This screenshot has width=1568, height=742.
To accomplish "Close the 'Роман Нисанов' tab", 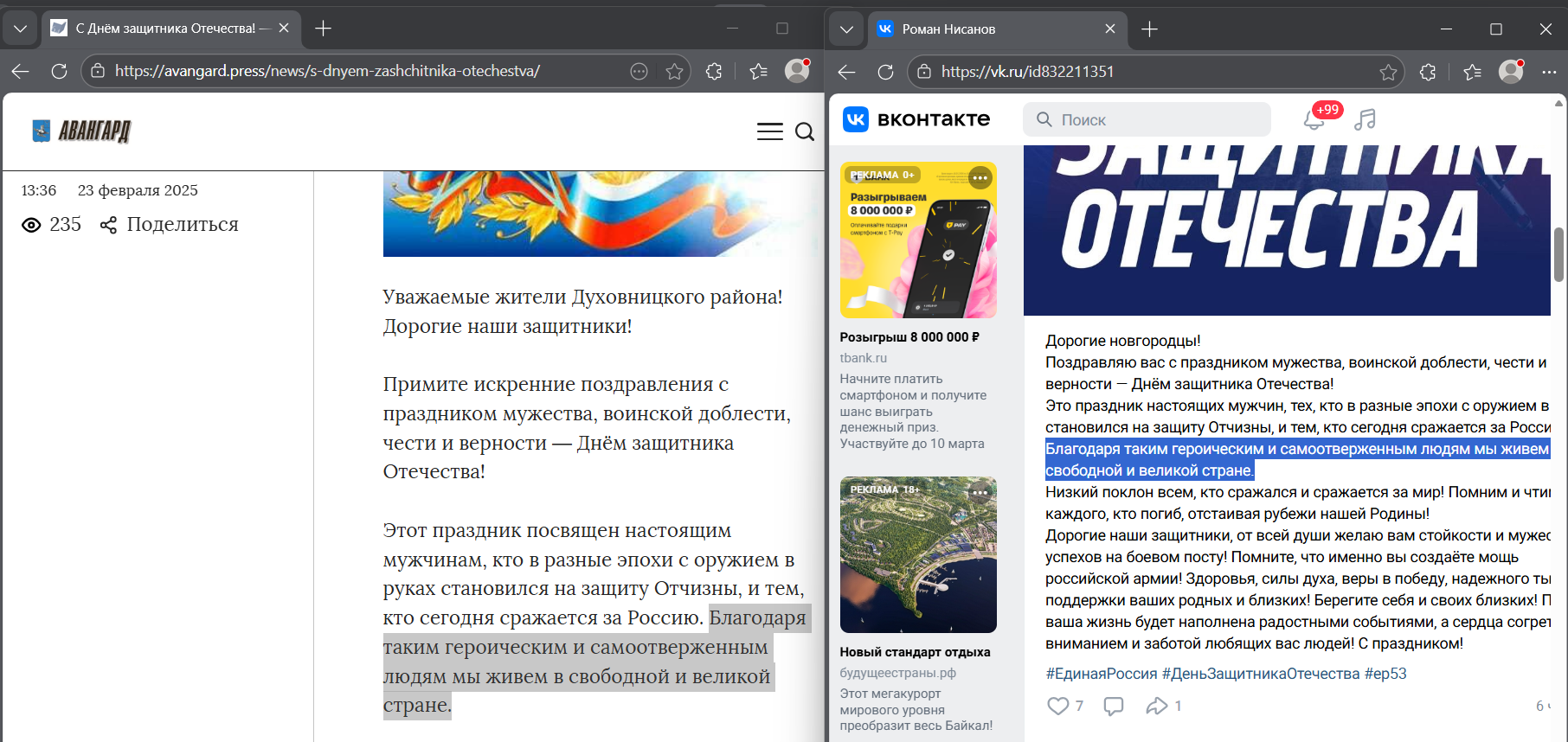I will (1110, 29).
